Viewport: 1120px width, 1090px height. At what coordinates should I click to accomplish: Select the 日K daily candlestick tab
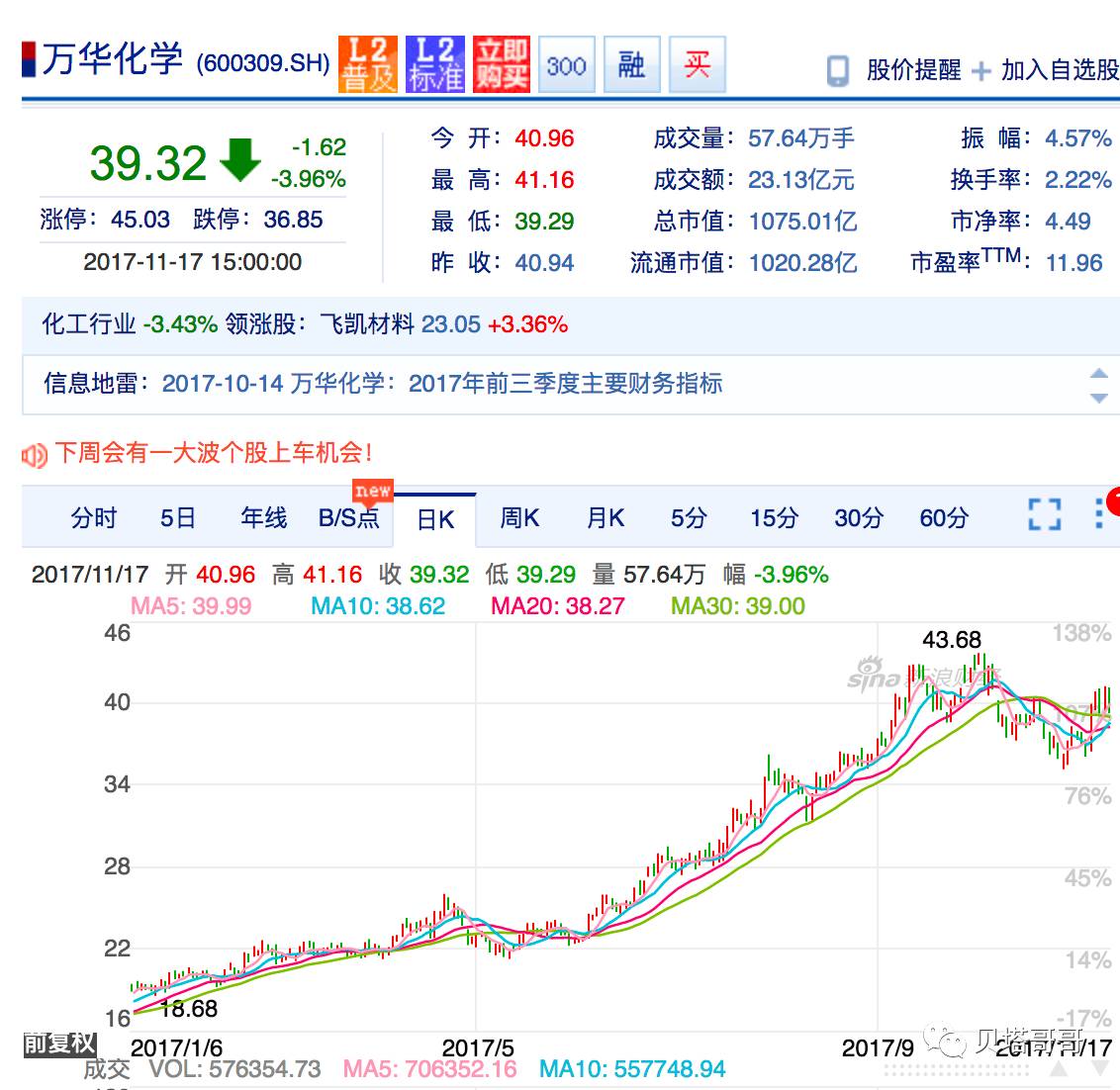[435, 519]
